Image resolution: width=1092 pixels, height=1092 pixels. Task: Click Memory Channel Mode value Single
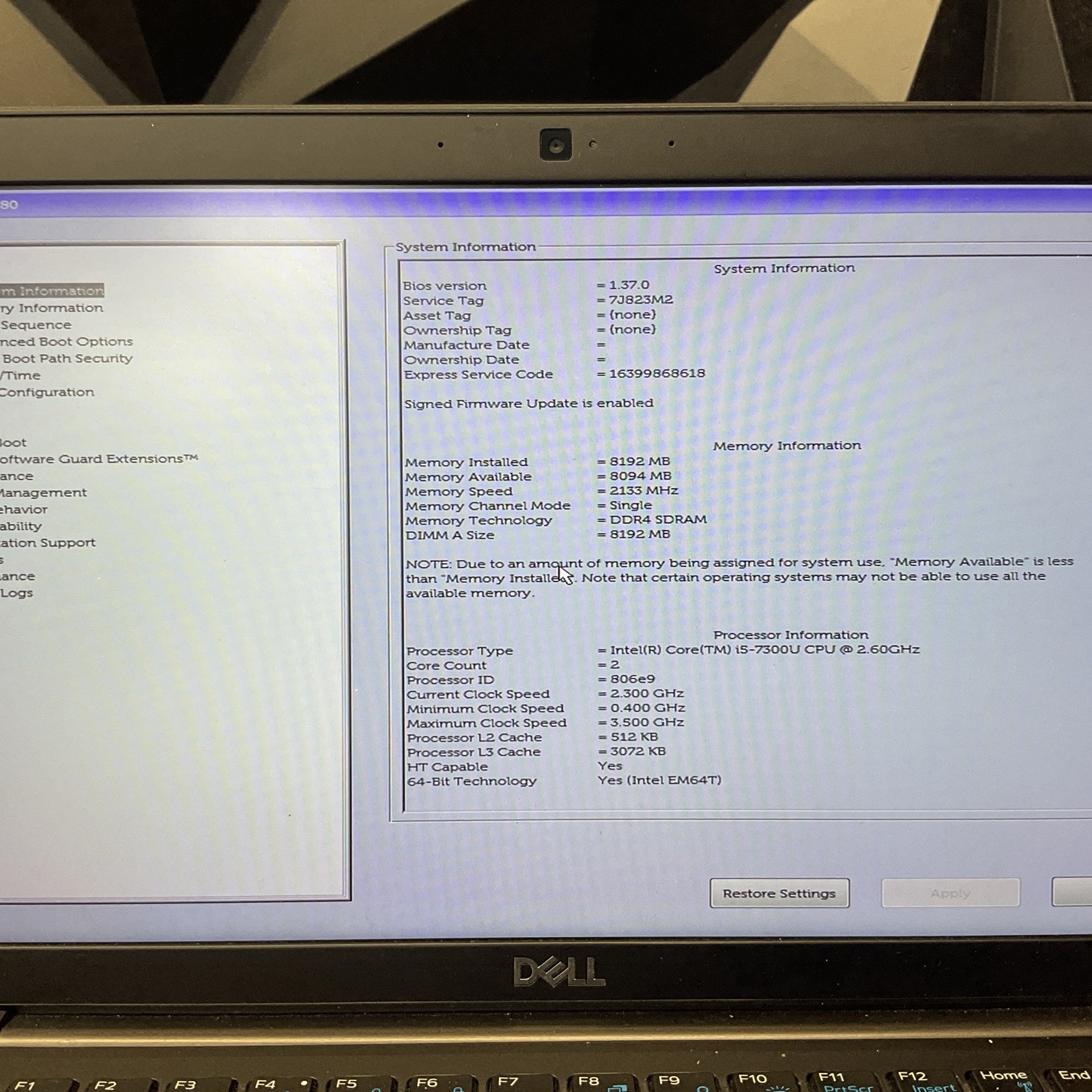tap(630, 505)
